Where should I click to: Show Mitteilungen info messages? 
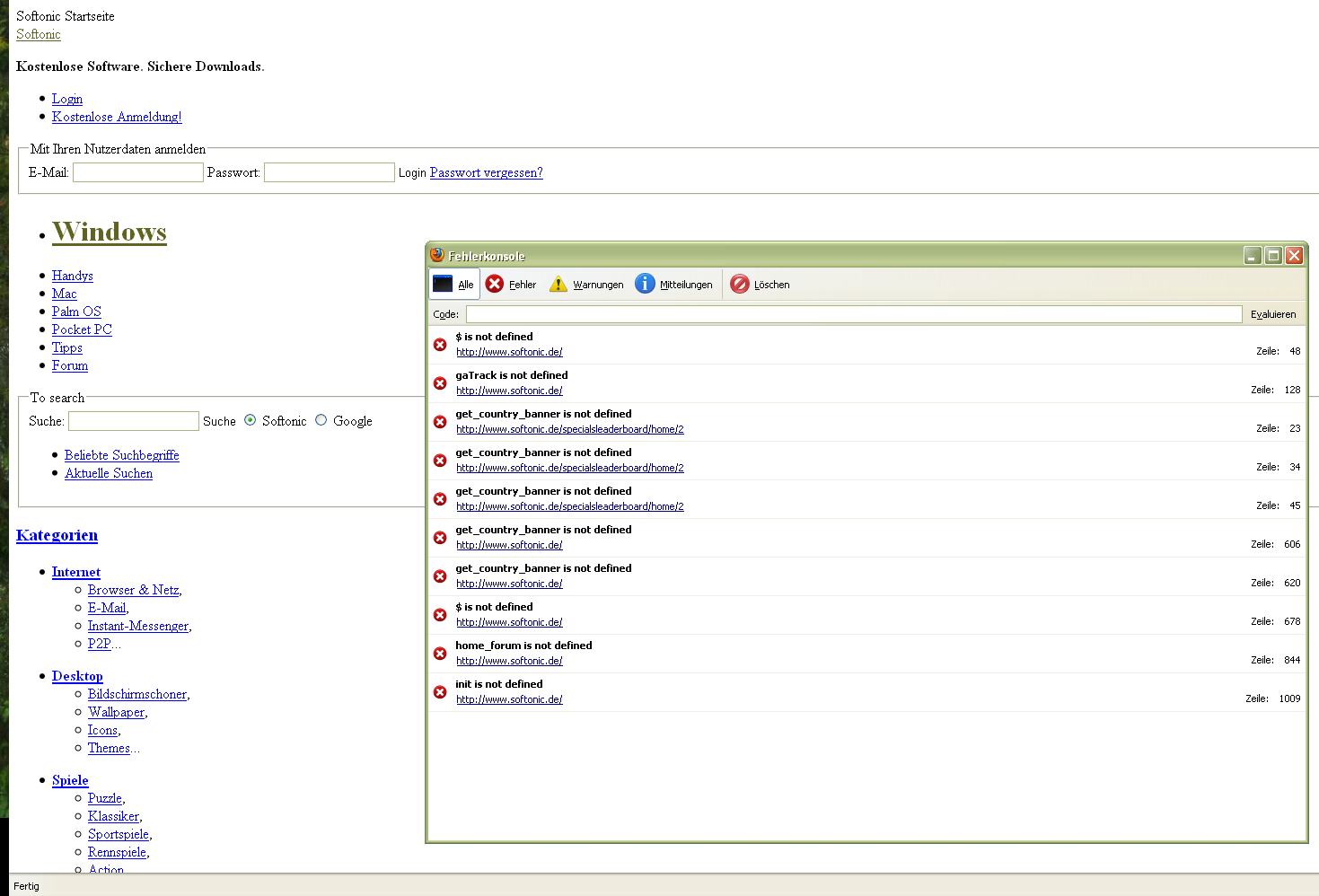645,284
